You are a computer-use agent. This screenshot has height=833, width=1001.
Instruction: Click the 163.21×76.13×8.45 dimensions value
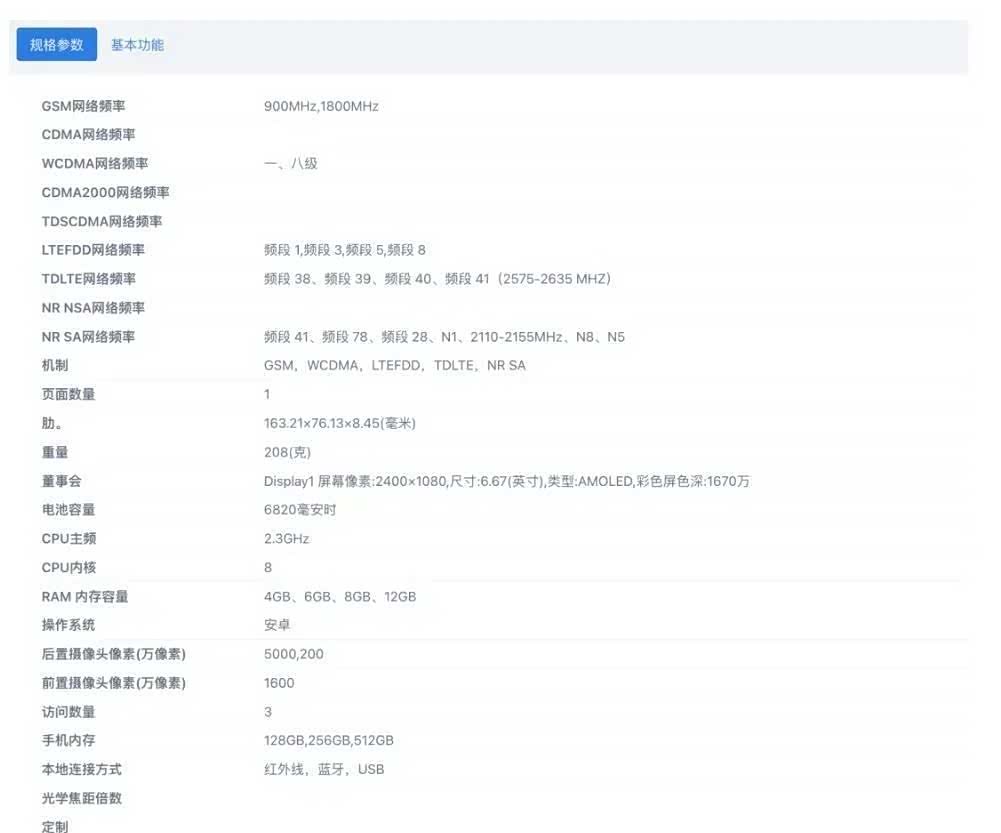[339, 423]
